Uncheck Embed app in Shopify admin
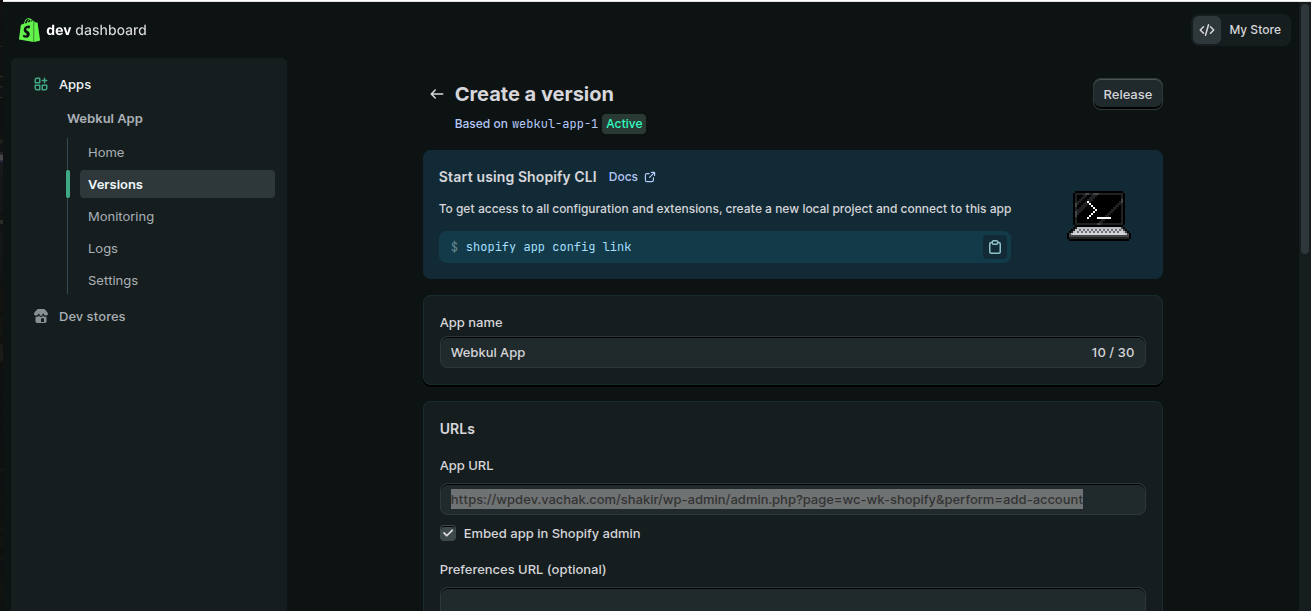Image resolution: width=1311 pixels, height=611 pixels. pos(448,533)
